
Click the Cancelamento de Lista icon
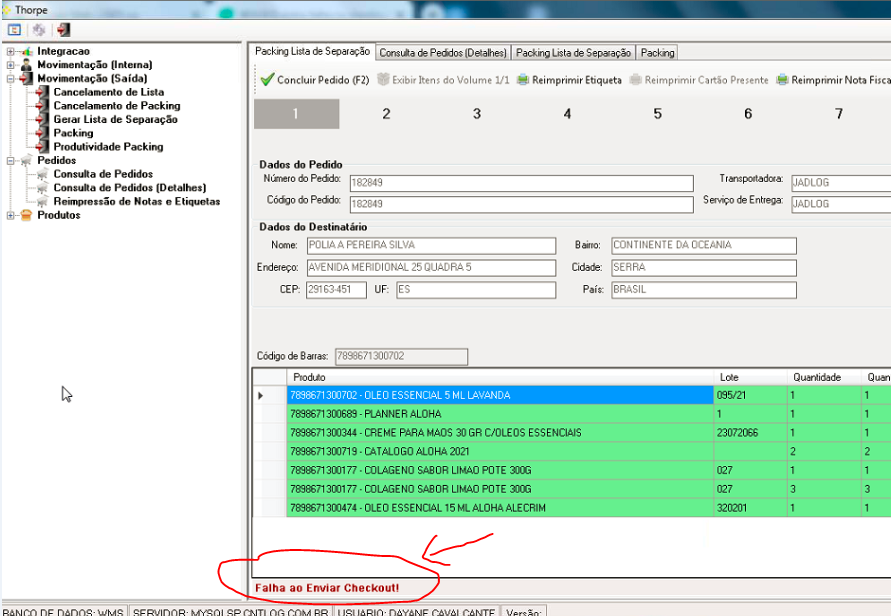[x=42, y=92]
